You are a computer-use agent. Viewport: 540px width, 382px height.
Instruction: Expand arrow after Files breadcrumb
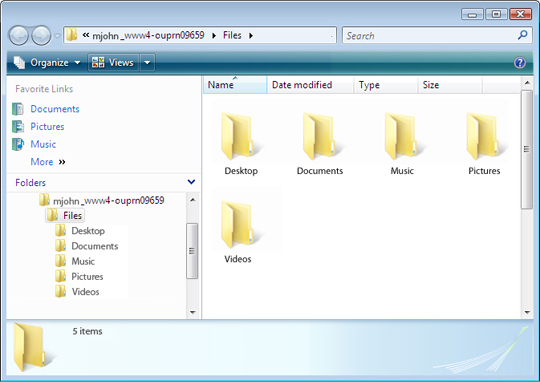[x=251, y=35]
